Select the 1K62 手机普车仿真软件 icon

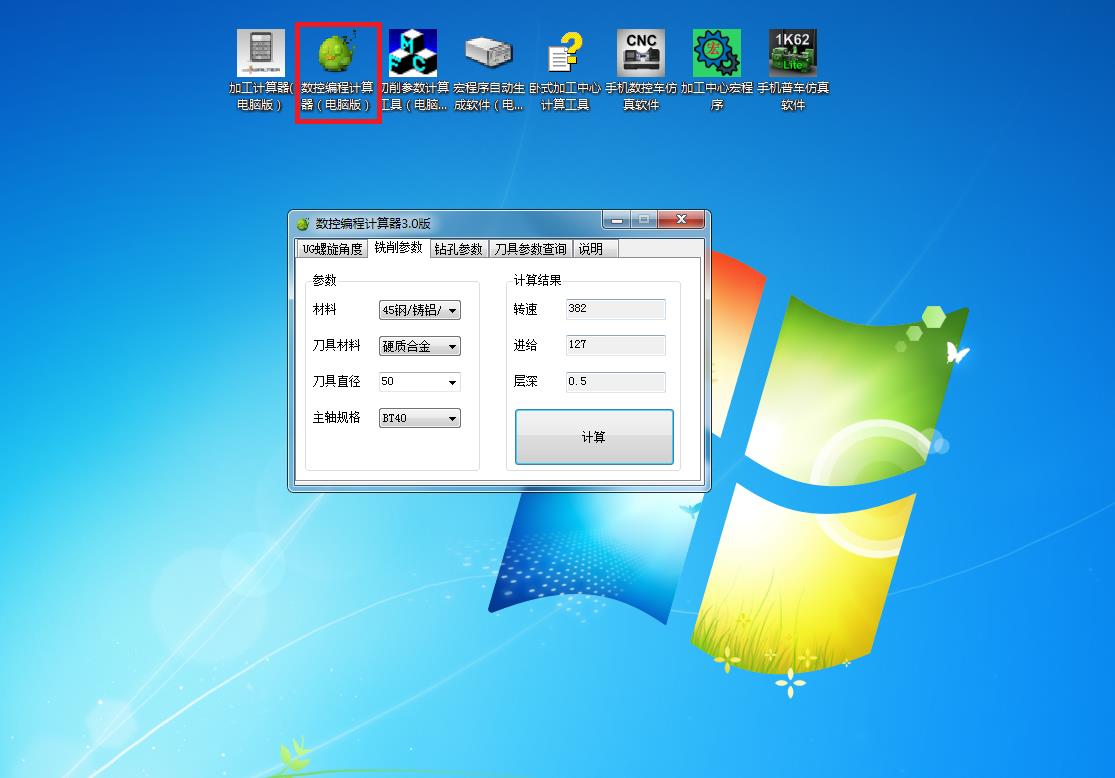point(793,53)
